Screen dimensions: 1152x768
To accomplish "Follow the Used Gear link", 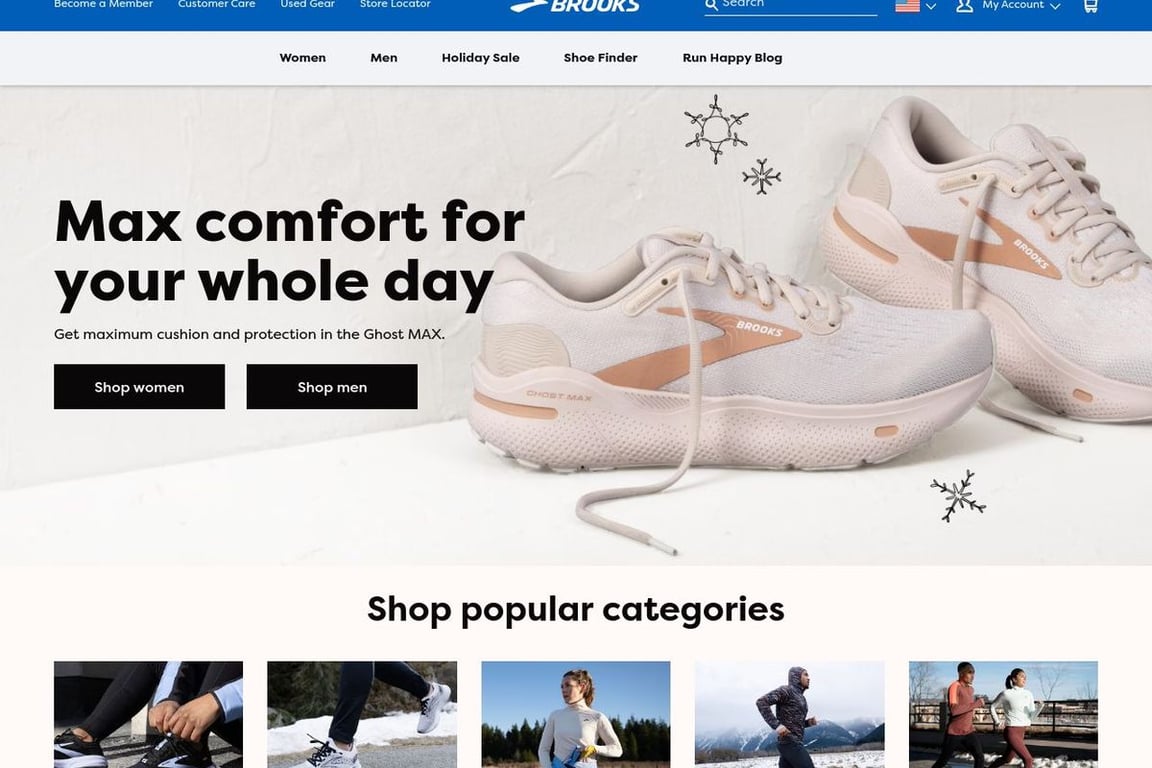I will (308, 4).
